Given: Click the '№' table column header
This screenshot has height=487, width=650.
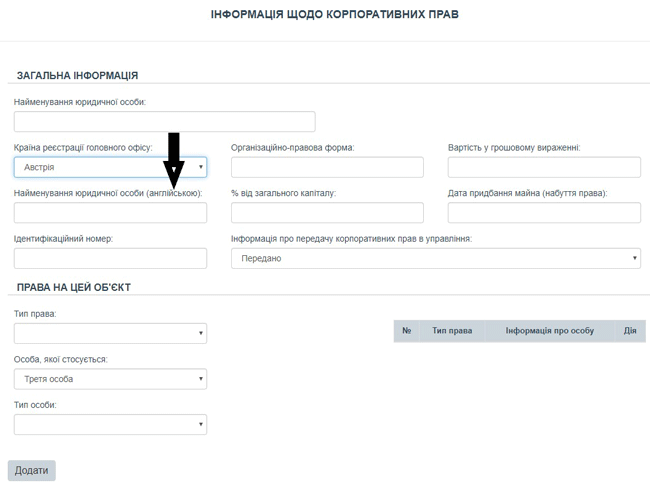Looking at the screenshot, I should click(x=407, y=331).
